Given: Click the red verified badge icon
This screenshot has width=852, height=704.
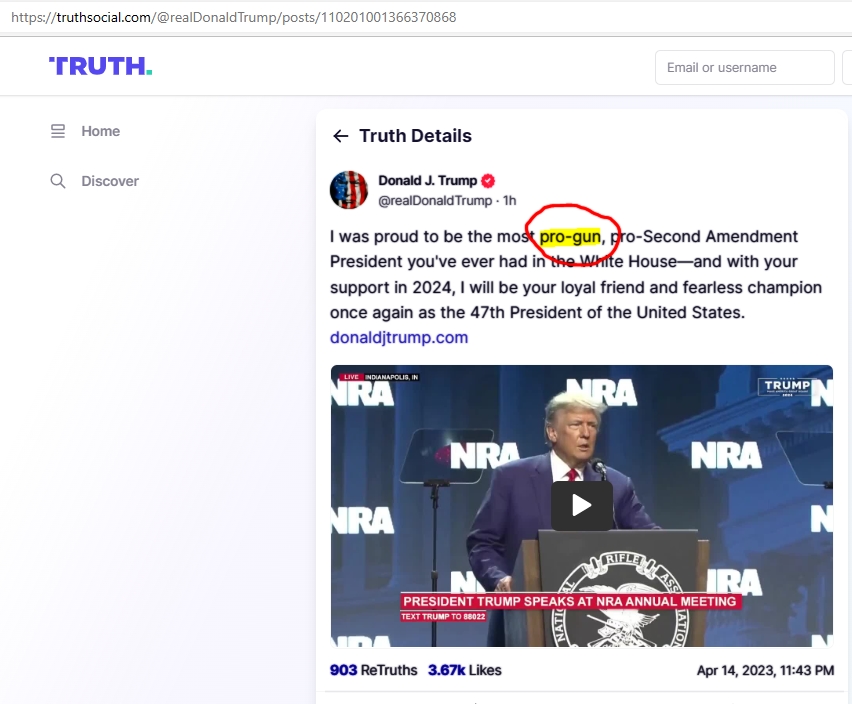Looking at the screenshot, I should [488, 180].
